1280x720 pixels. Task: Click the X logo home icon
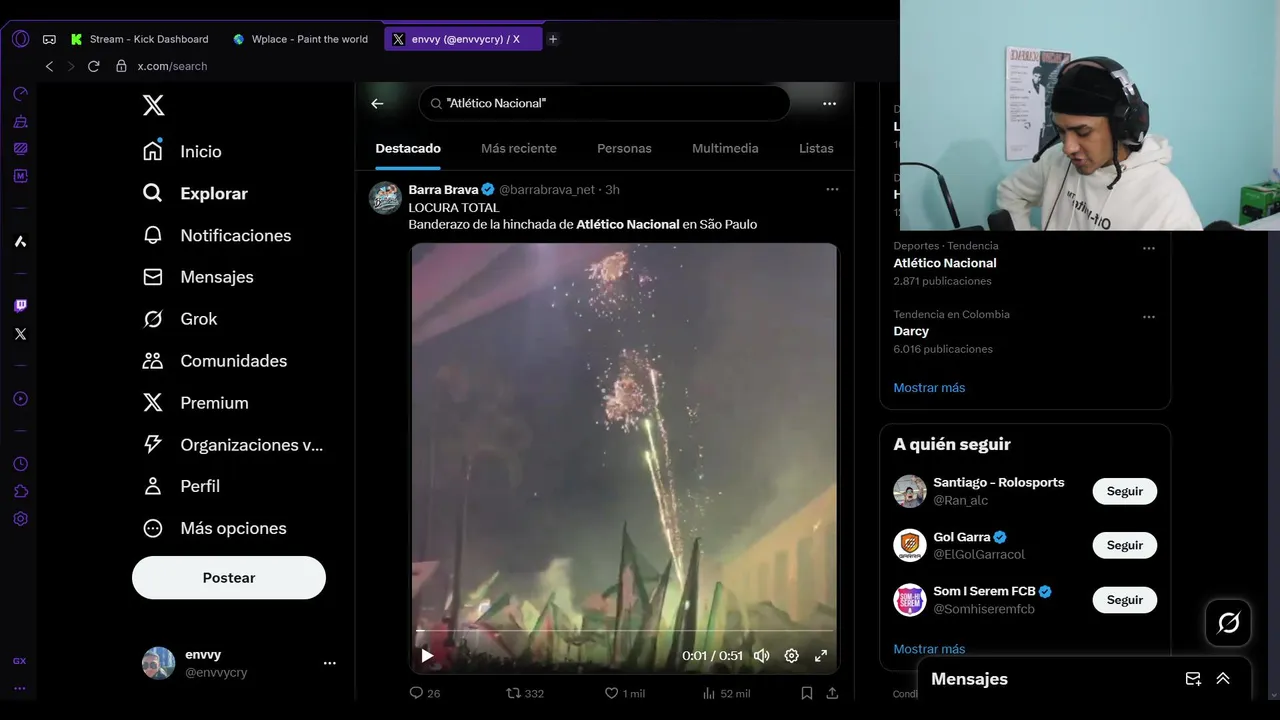153,105
